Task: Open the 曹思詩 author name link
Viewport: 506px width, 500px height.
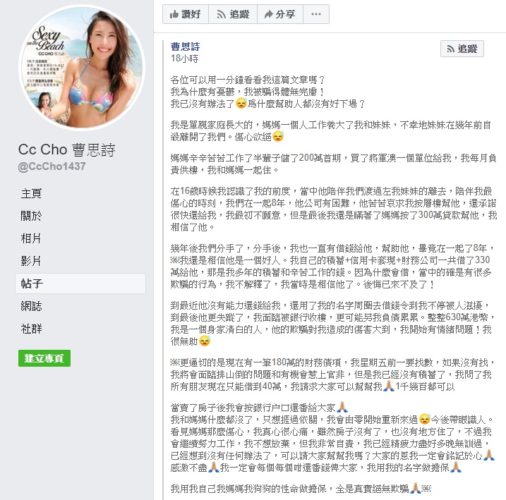Action: [185, 47]
